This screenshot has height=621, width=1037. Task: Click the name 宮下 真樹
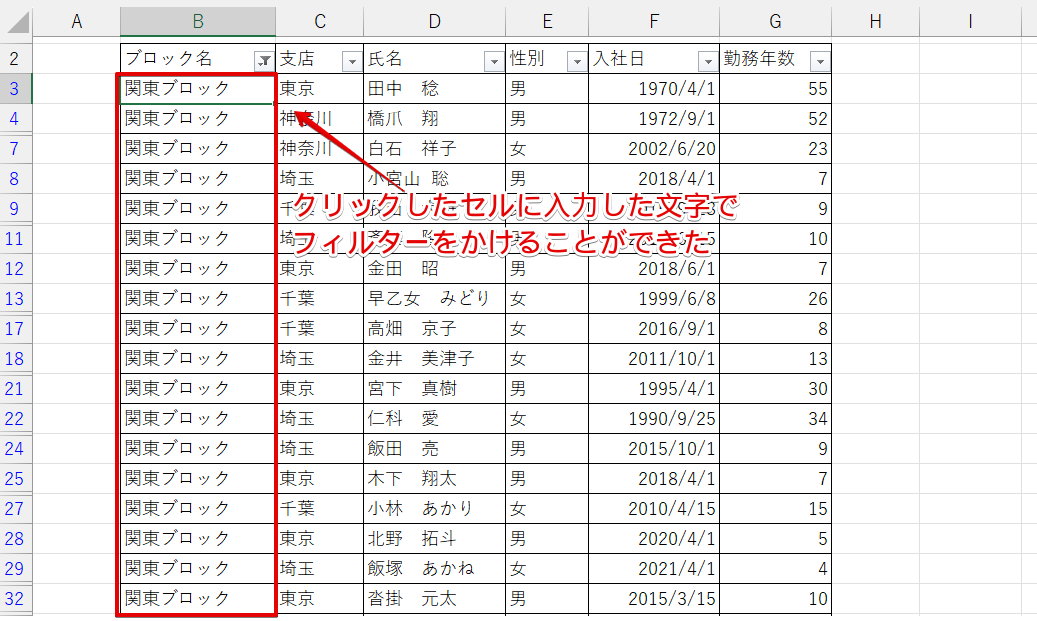pos(412,389)
